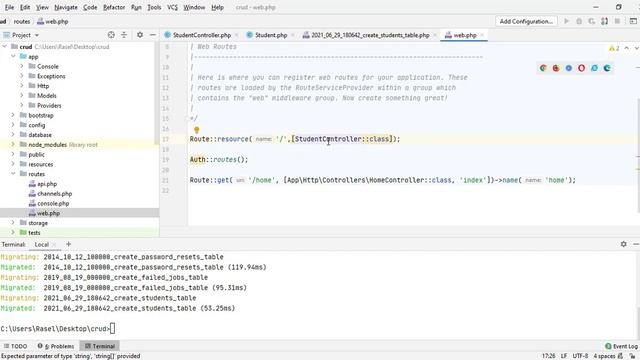Hide the Project panel with minus icon
This screenshot has width=640, height=360.
[153, 35]
